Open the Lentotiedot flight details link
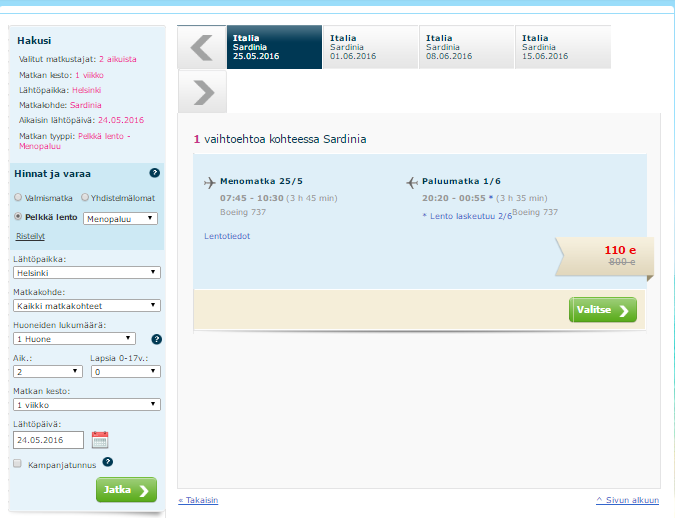 click(x=226, y=236)
